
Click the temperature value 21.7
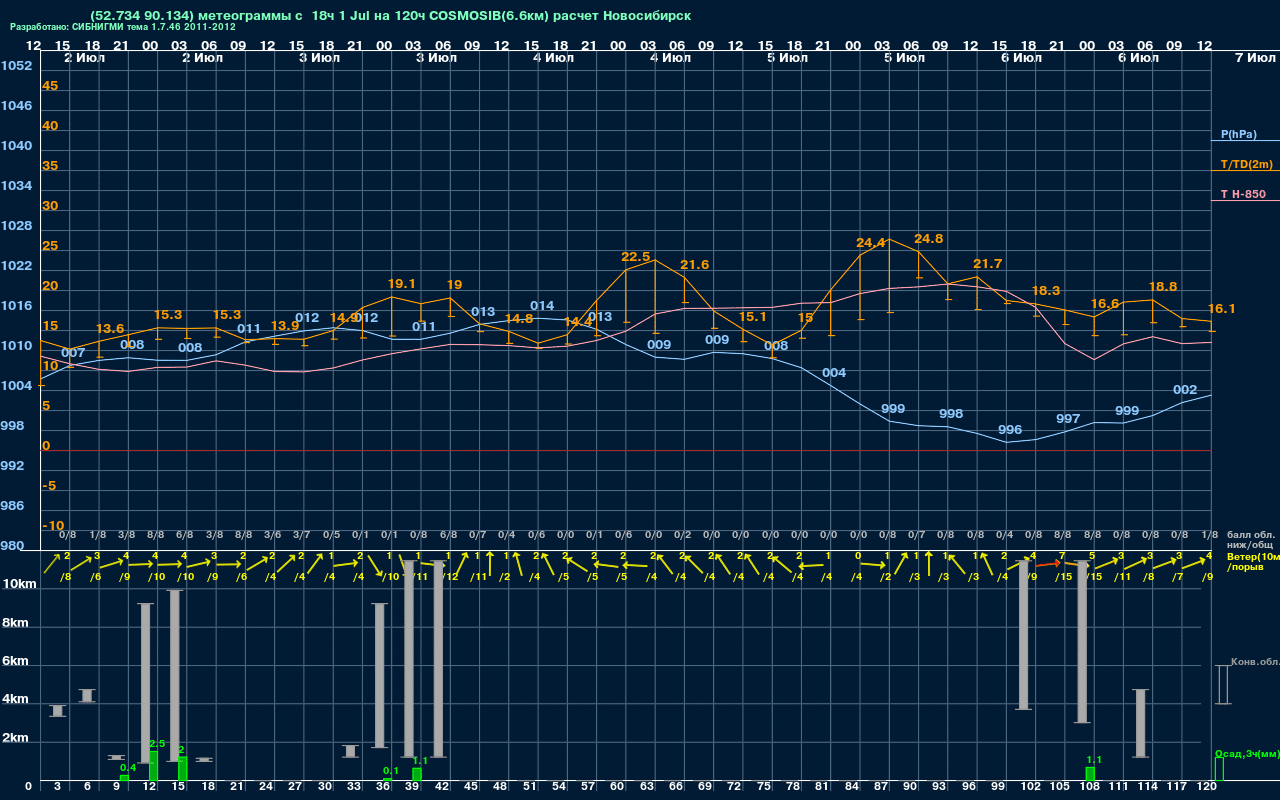pos(987,264)
